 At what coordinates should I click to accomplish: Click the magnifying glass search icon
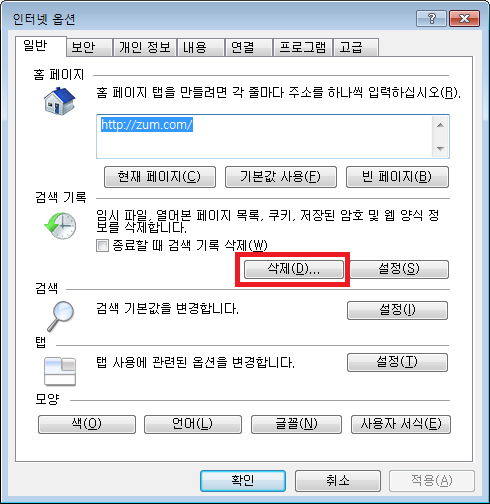coord(61,316)
